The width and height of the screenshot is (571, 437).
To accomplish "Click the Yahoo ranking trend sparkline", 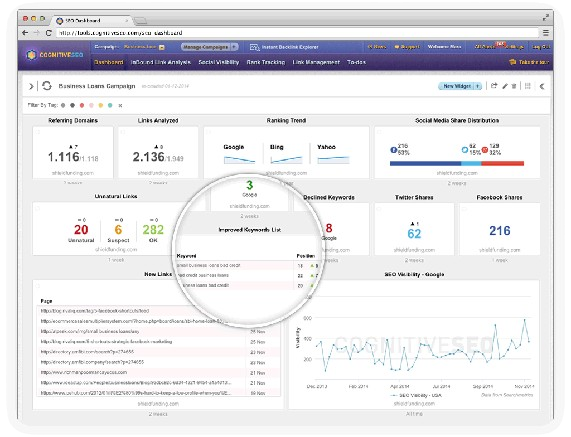I will 333,160.
